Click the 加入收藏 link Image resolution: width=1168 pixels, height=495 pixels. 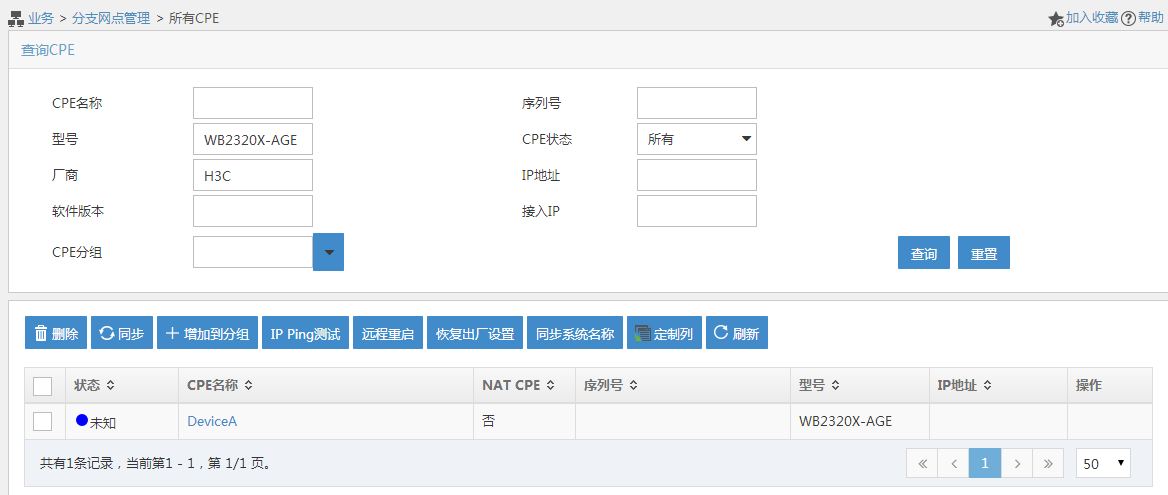1092,18
